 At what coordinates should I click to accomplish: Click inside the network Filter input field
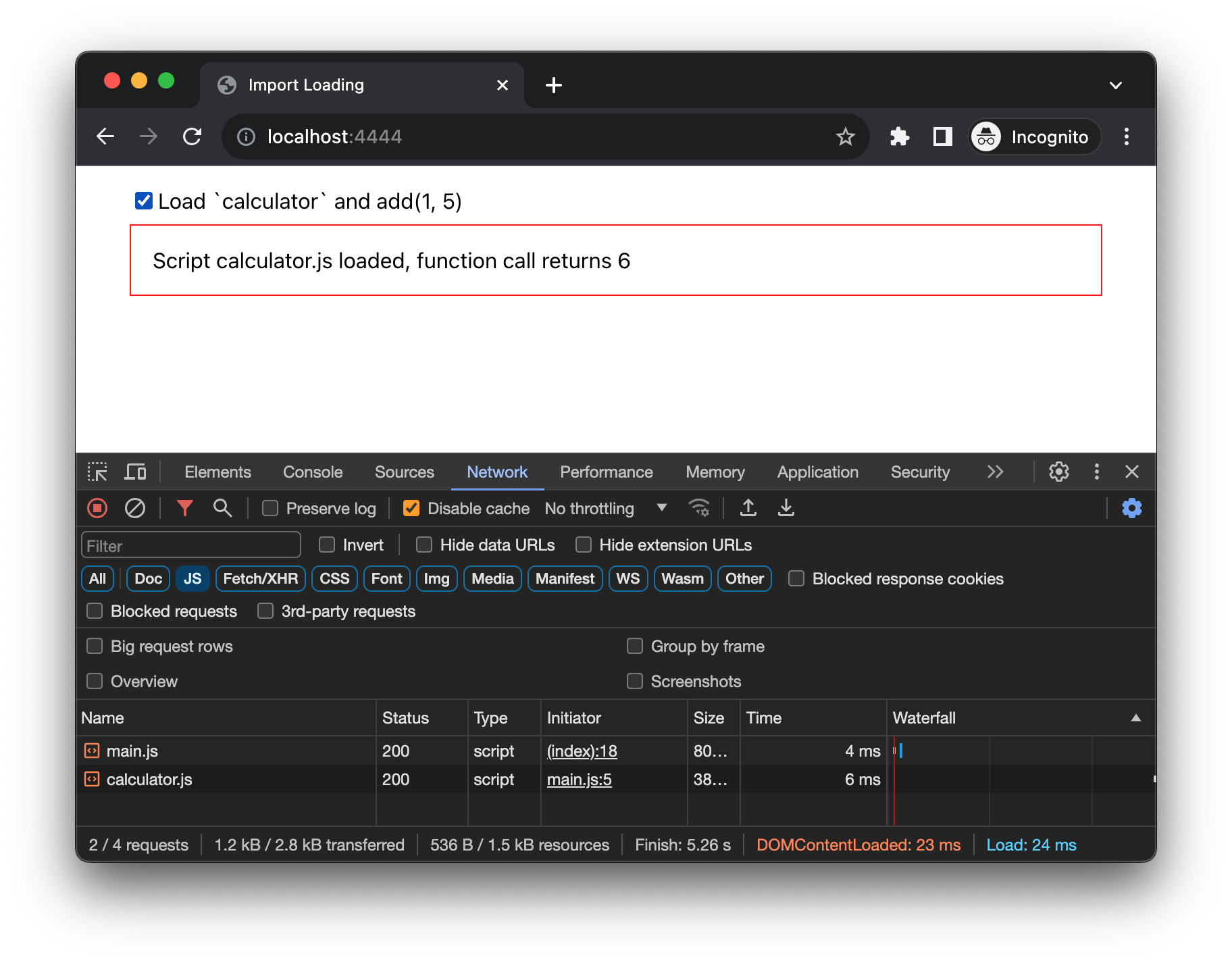[x=190, y=545]
